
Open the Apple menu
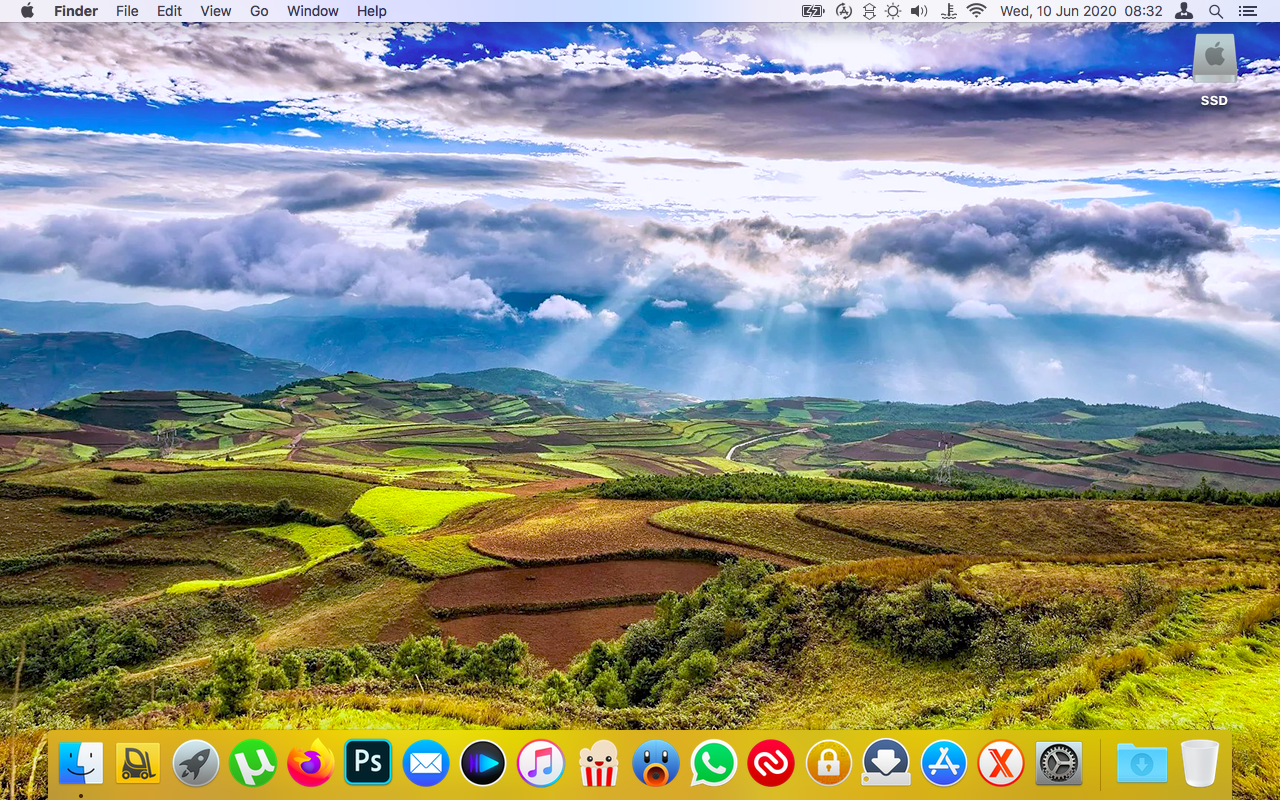[27, 11]
